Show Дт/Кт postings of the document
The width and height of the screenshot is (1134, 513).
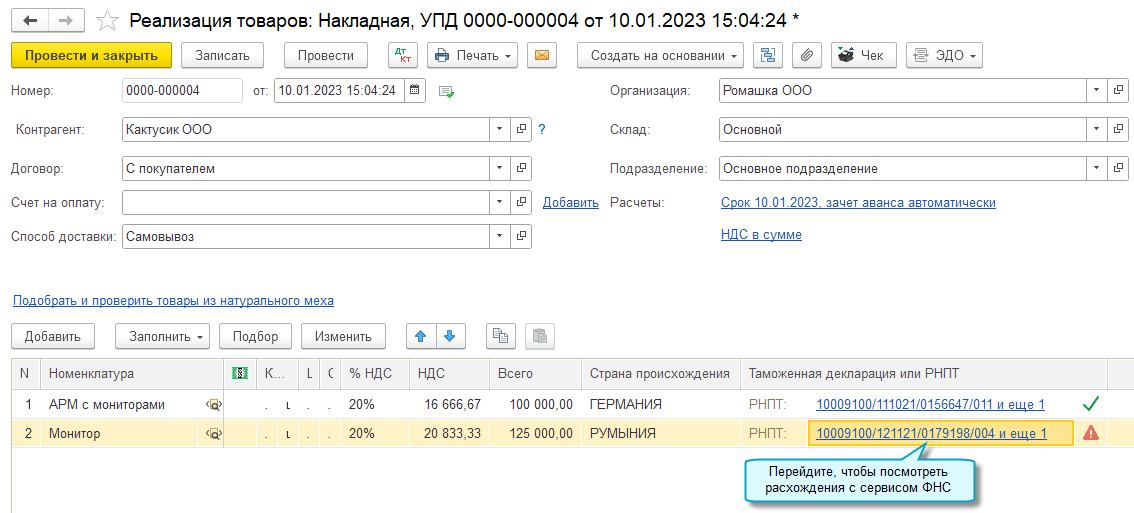(x=404, y=55)
